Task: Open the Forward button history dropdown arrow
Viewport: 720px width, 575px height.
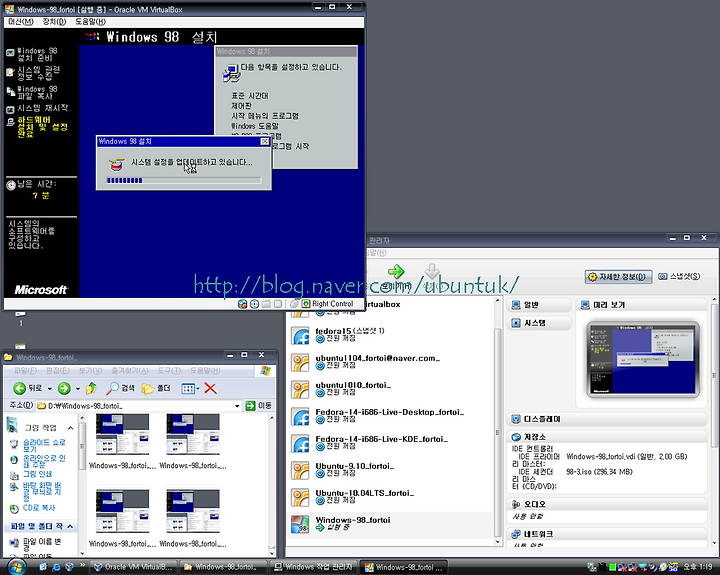Action: click(78, 389)
